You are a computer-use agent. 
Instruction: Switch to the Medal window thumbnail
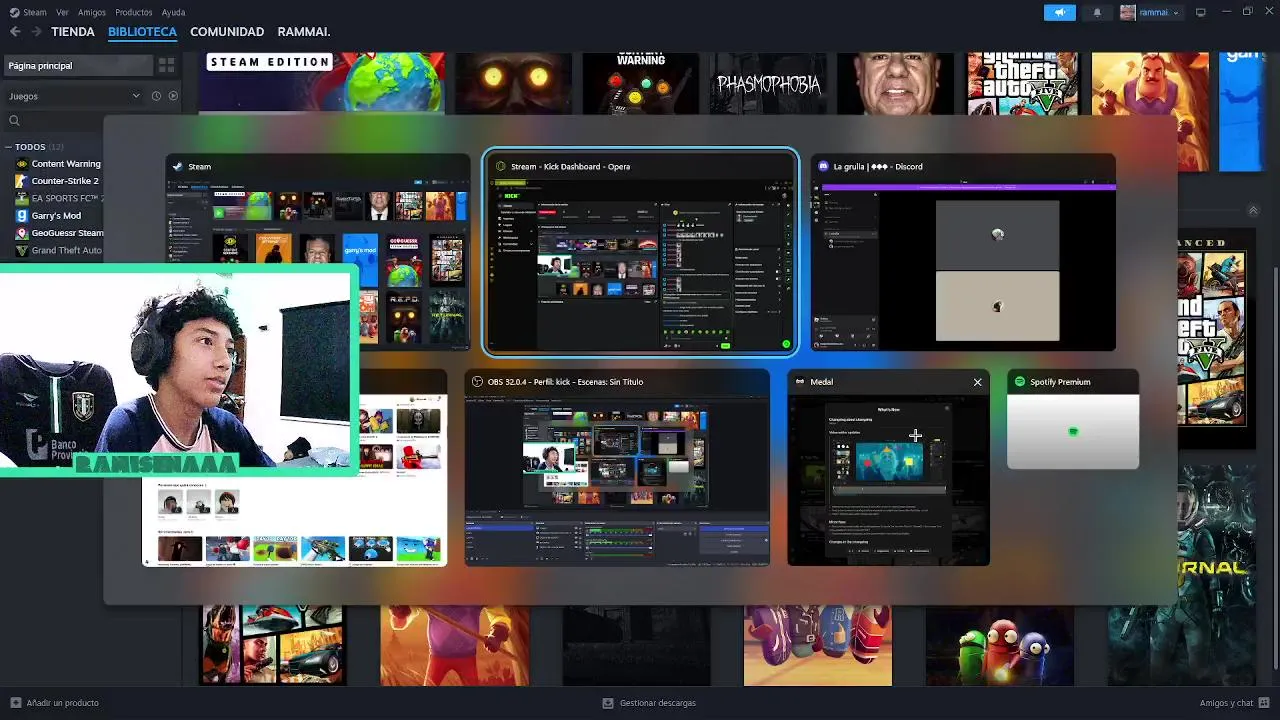pyautogui.click(x=888, y=467)
